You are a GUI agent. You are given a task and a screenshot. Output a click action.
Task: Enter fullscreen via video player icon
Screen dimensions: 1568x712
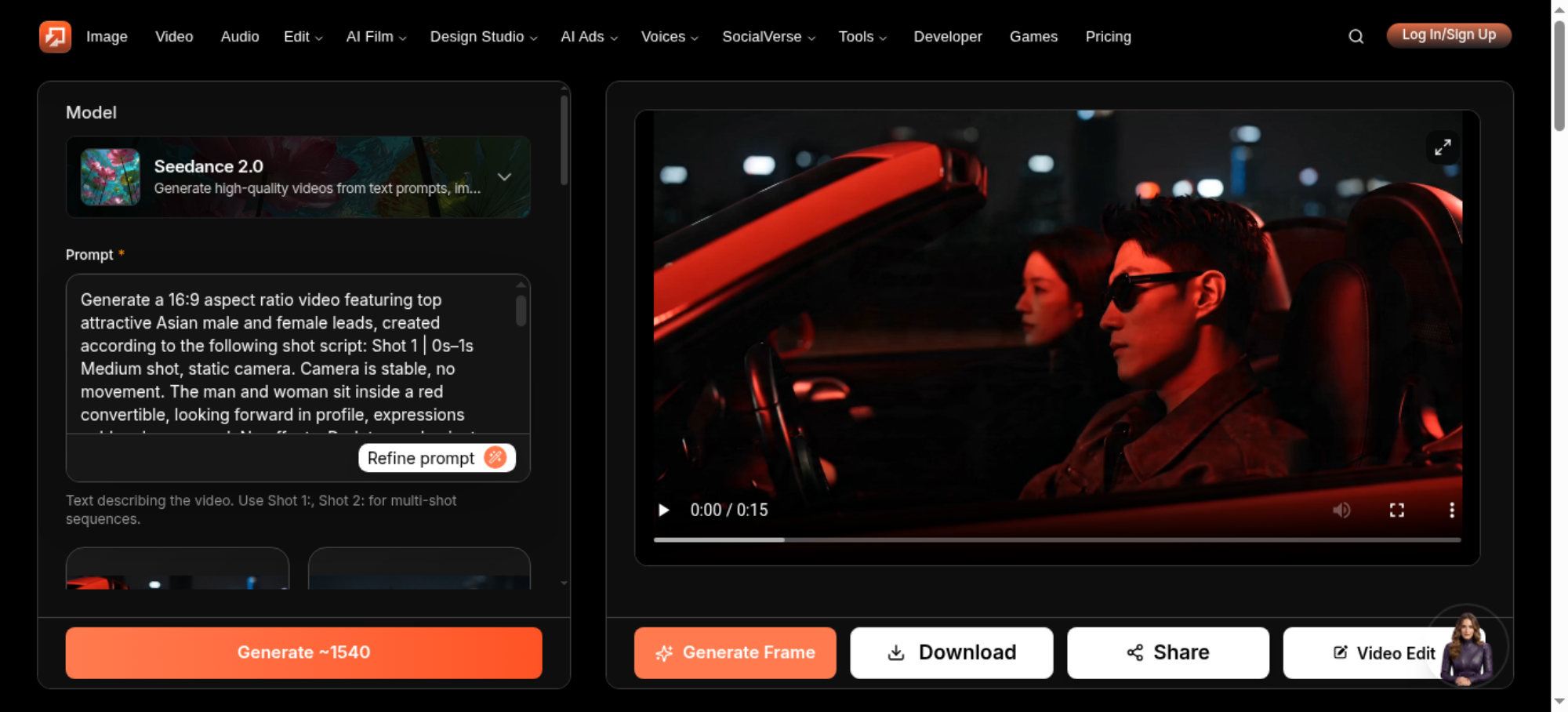1397,510
